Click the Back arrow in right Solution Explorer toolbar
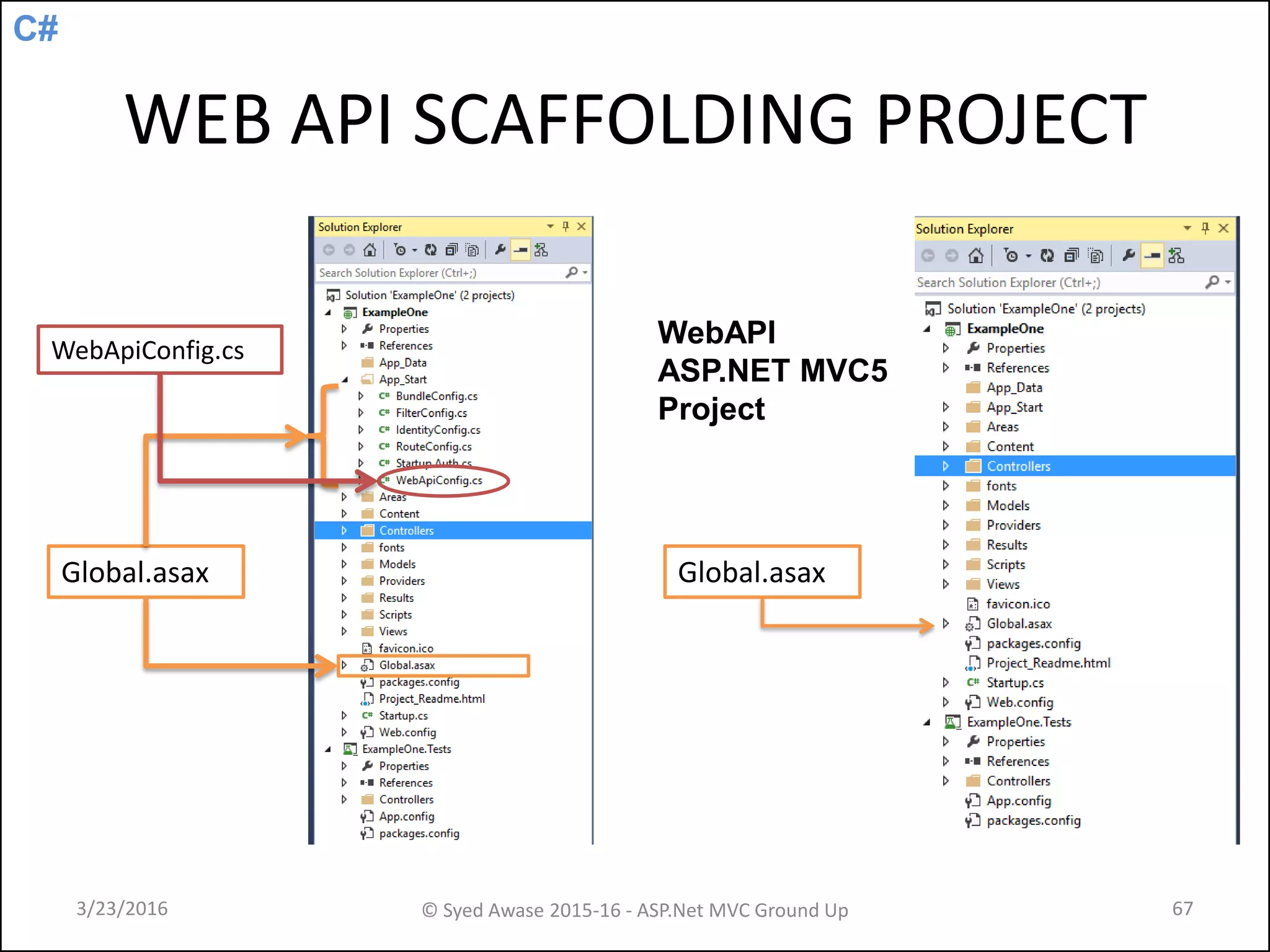1270x952 pixels. [x=928, y=255]
